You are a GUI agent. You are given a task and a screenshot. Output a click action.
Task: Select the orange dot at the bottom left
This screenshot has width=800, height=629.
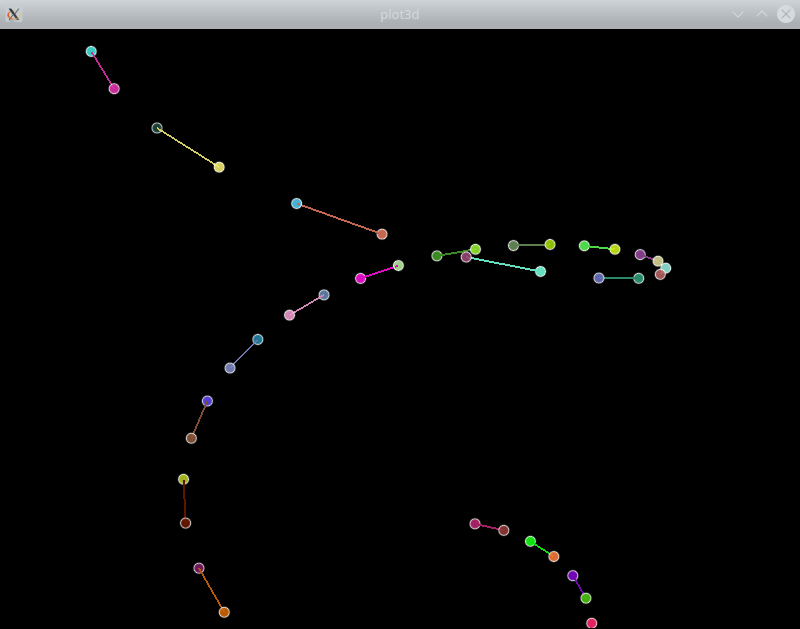click(222, 611)
